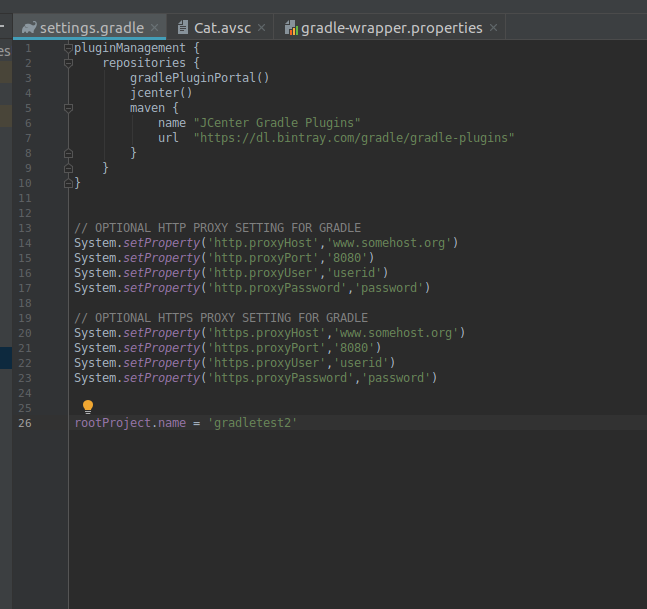
Task: Click rootProject.name on line 26
Action: tap(130, 423)
